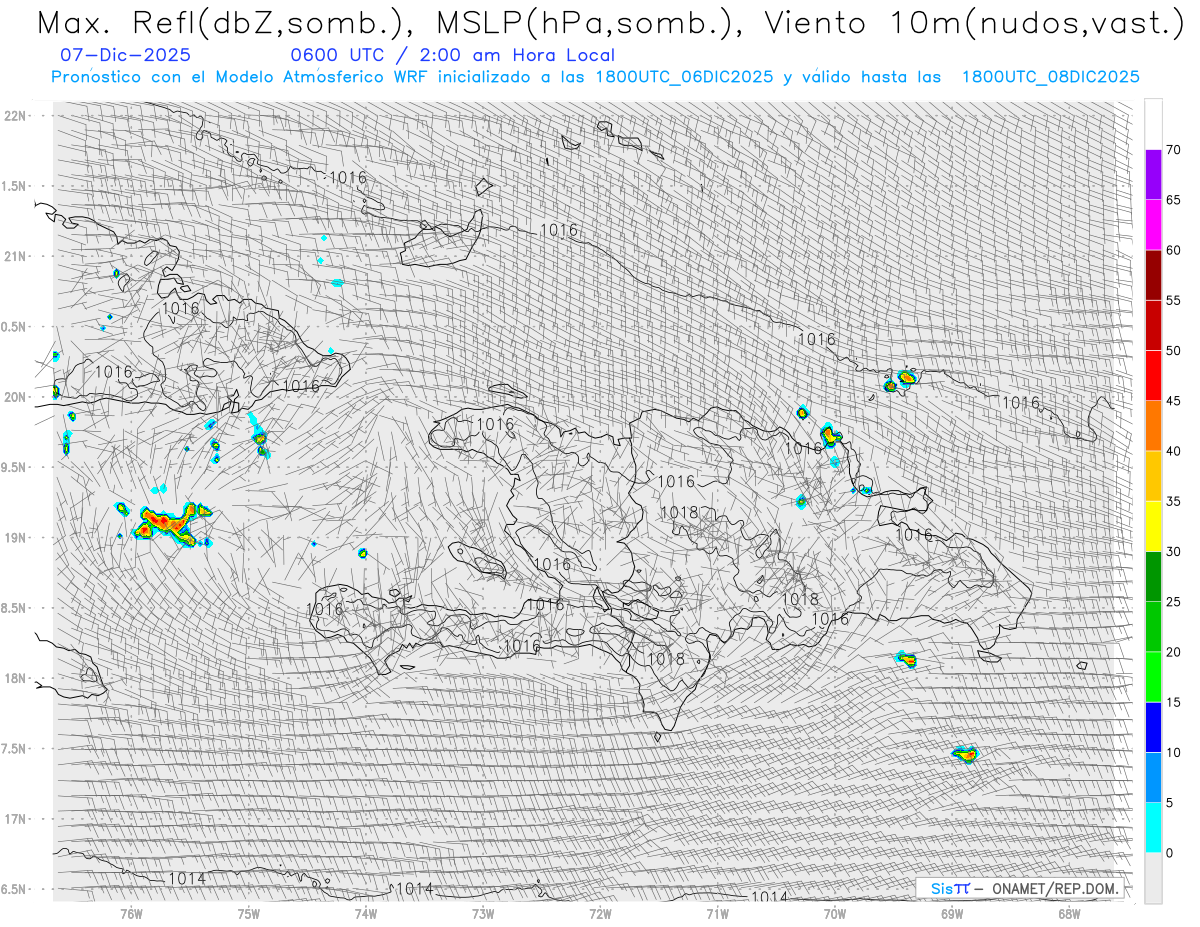Click the purple 65-70 dBZ color swatch
This screenshot has width=1200, height=927.
coord(1153,175)
